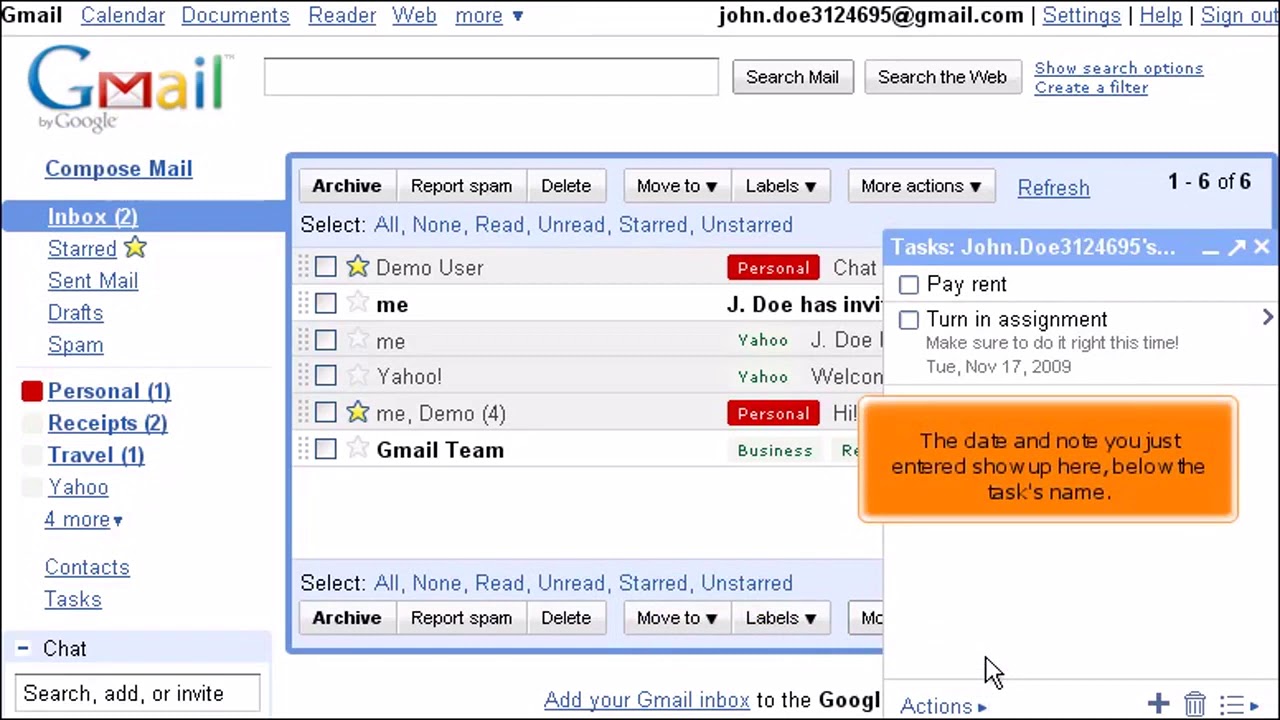Click Compose Mail
1280x720 pixels.
point(118,168)
